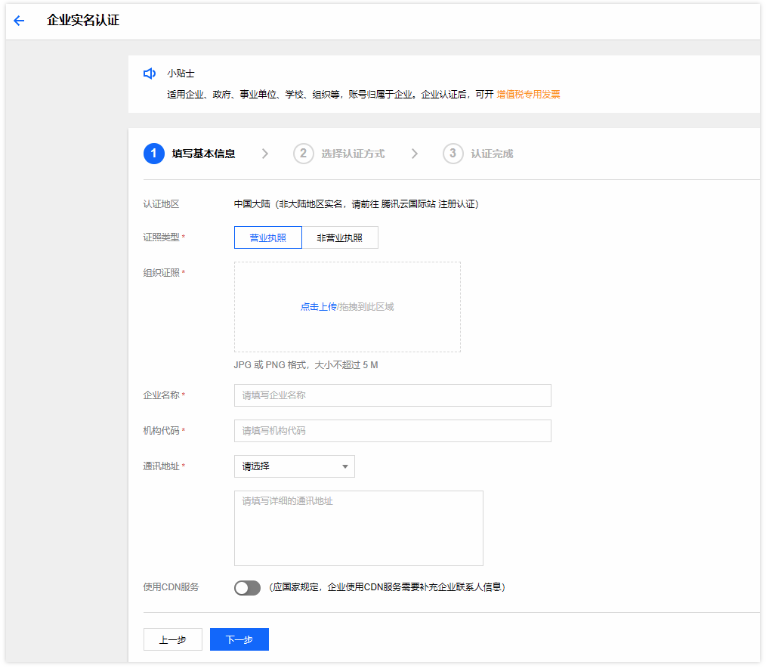Image resolution: width=768 pixels, height=667 pixels.
Task: Focus the 机构代码 input field
Action: tap(393, 430)
